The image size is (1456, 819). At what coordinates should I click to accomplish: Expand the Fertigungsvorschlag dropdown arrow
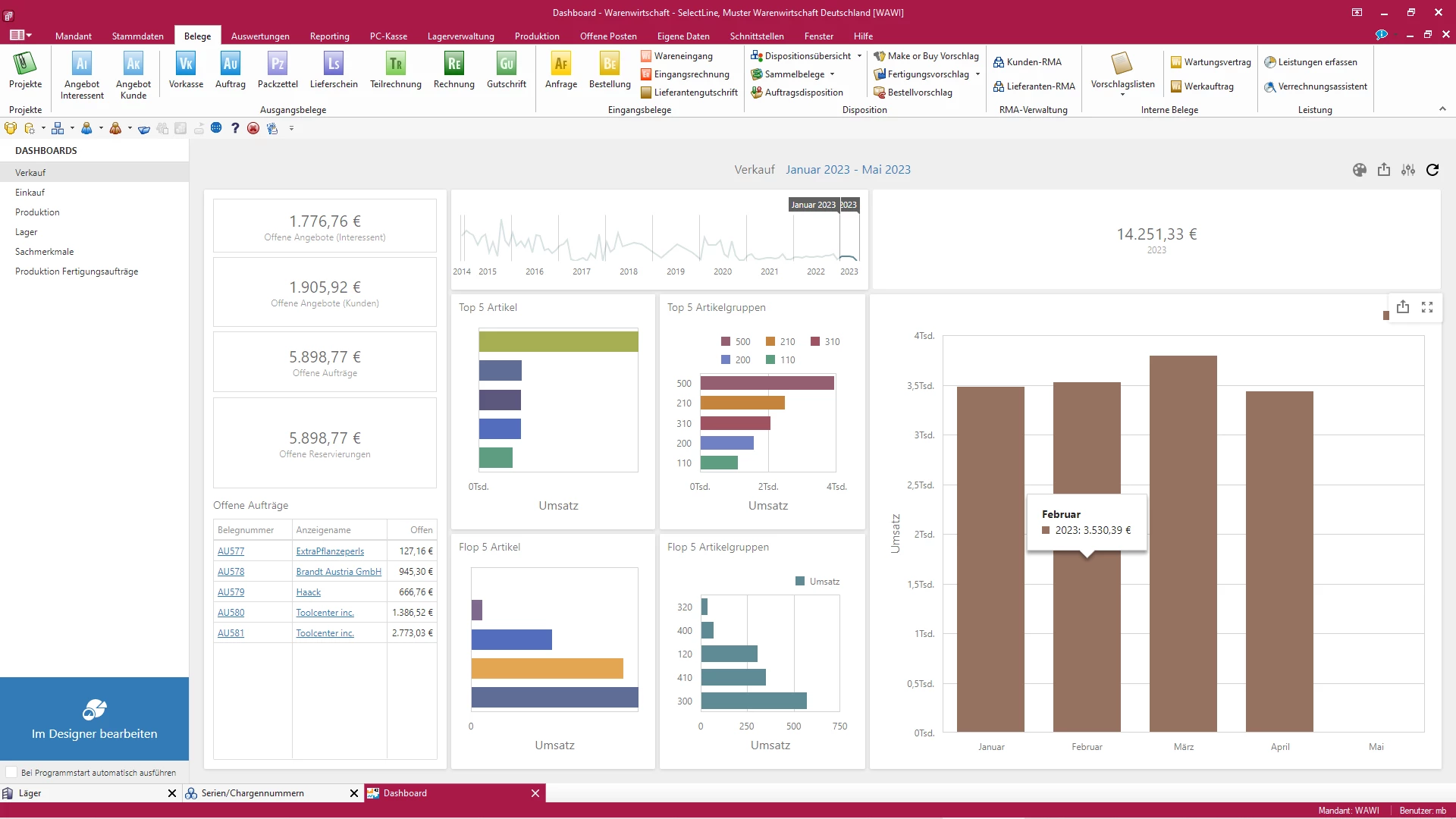[x=977, y=74]
